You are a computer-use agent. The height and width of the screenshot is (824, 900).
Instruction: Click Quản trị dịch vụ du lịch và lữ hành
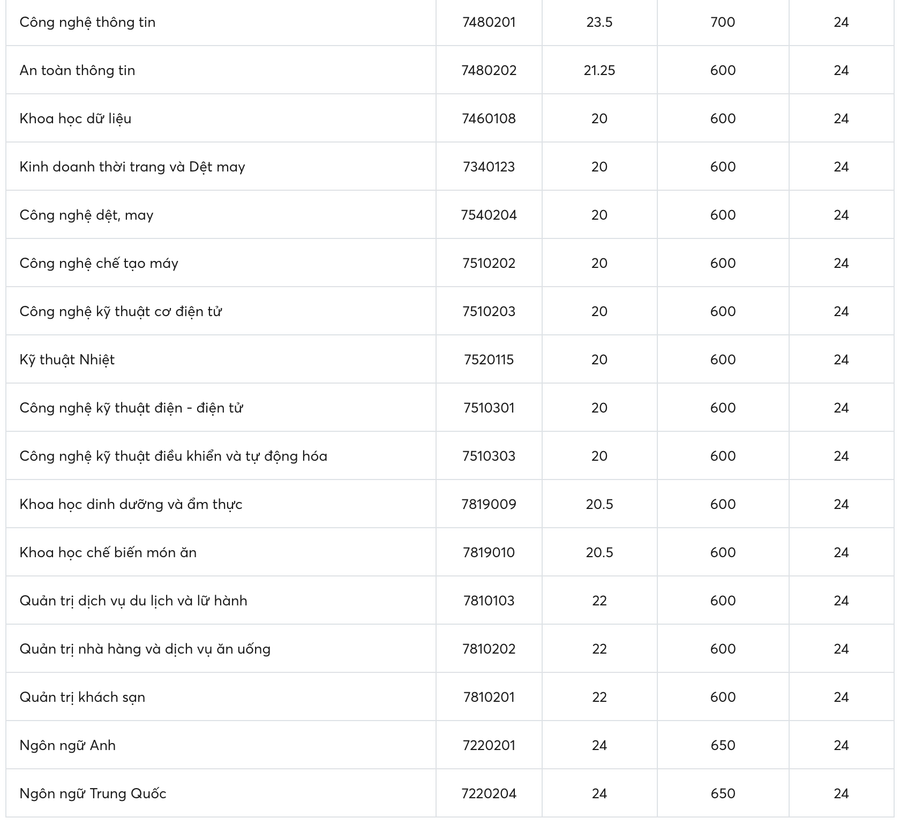133,601
